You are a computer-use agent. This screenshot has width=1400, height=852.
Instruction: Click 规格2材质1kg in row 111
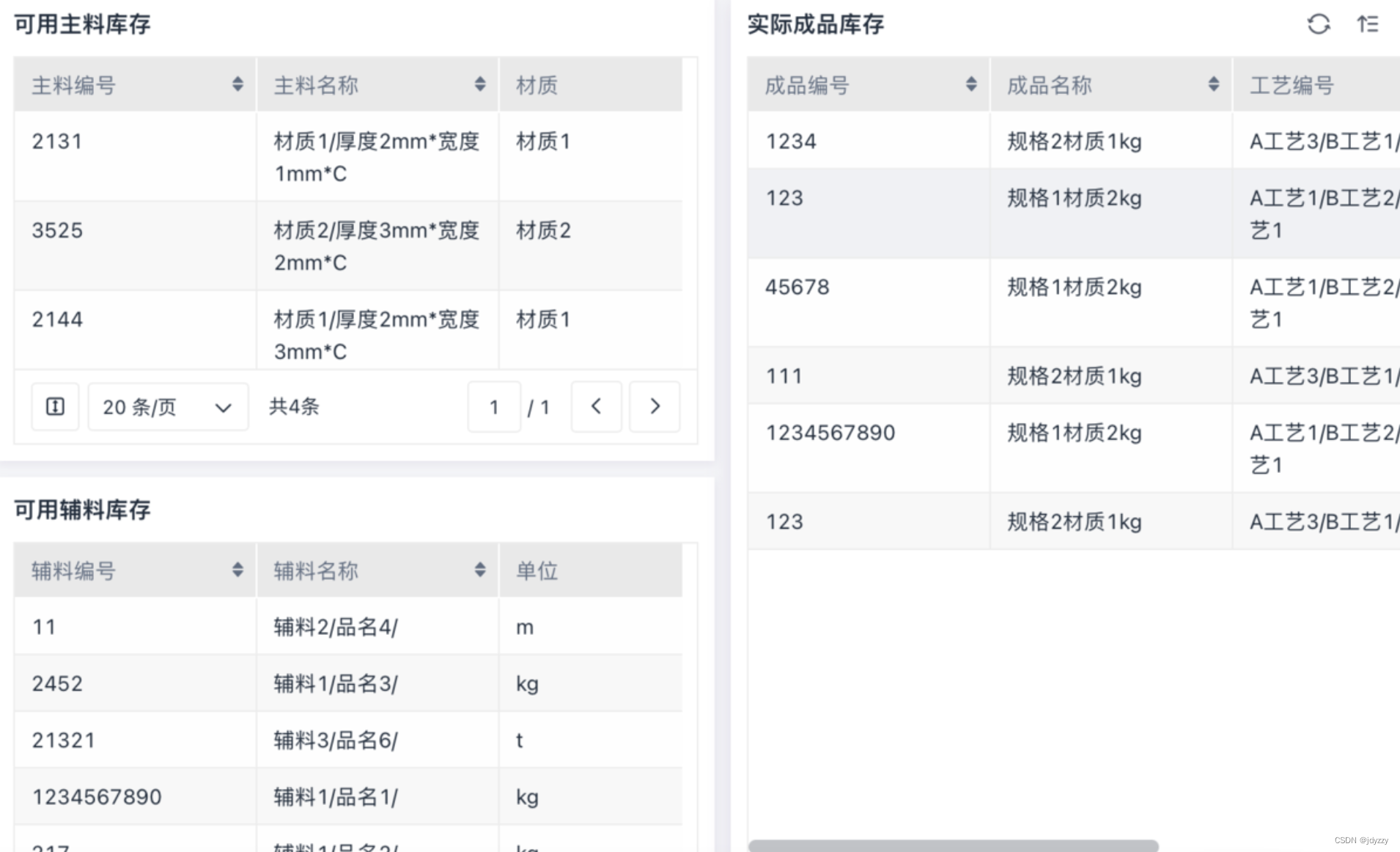pos(1075,375)
